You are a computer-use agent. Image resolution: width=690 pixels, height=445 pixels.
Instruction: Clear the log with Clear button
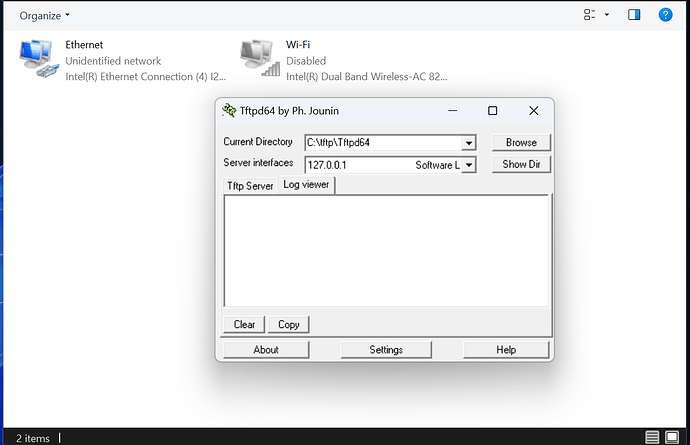click(x=244, y=324)
